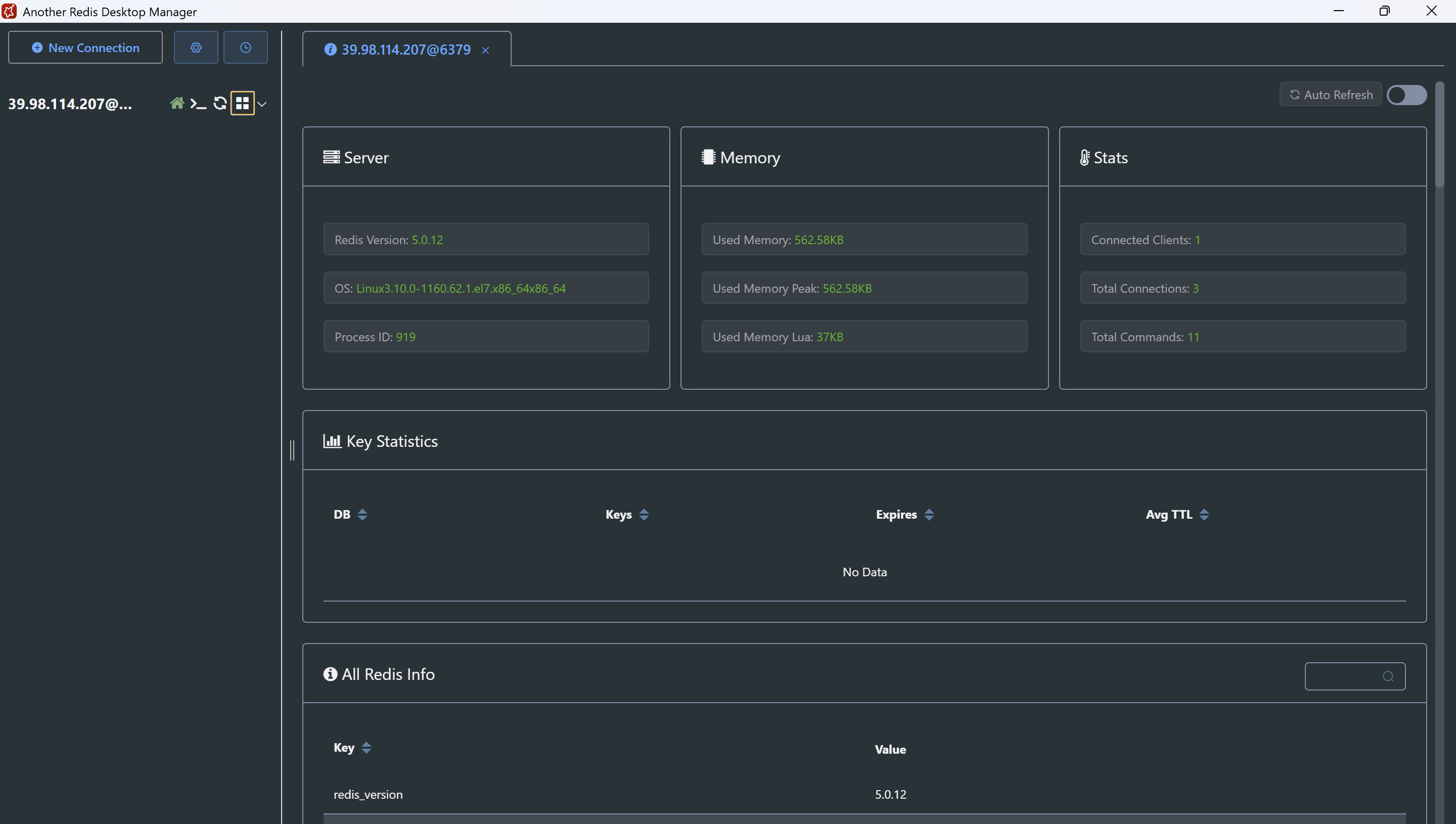Switch to the 39.98.114.207@6379 tab
The image size is (1456, 824).
(x=406, y=50)
